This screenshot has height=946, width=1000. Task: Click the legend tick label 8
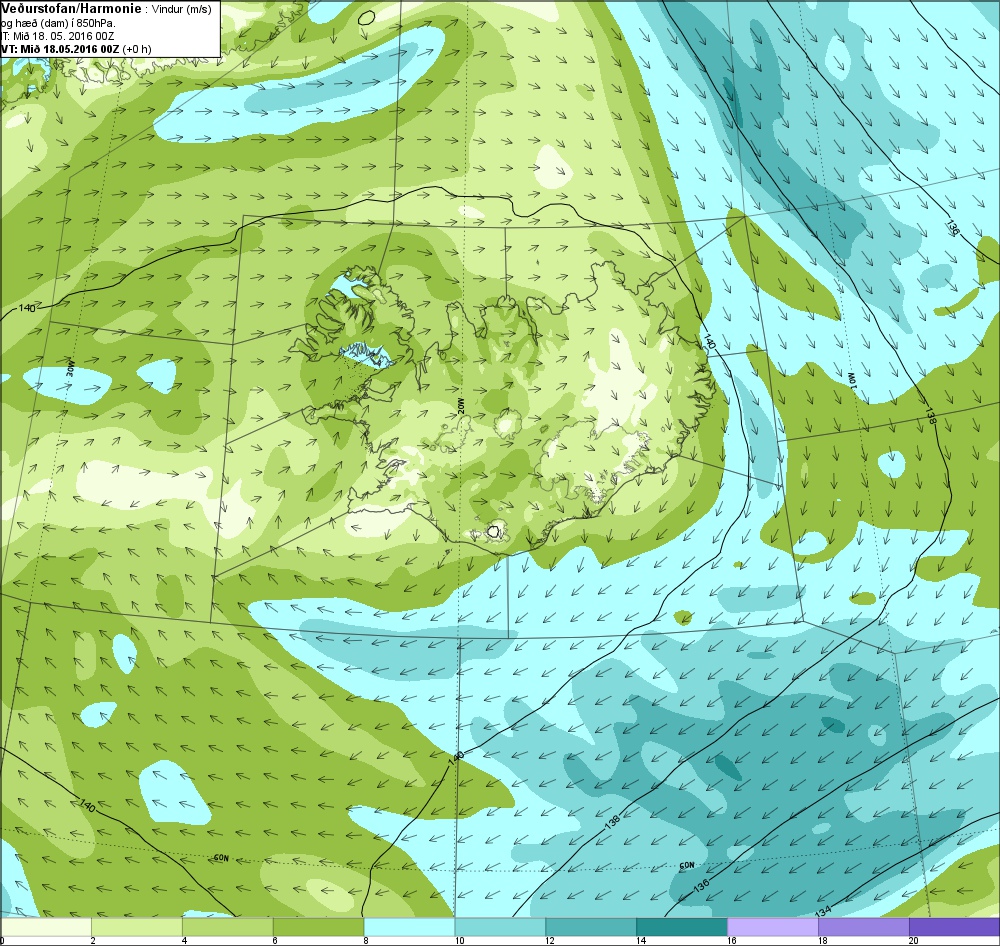365,940
